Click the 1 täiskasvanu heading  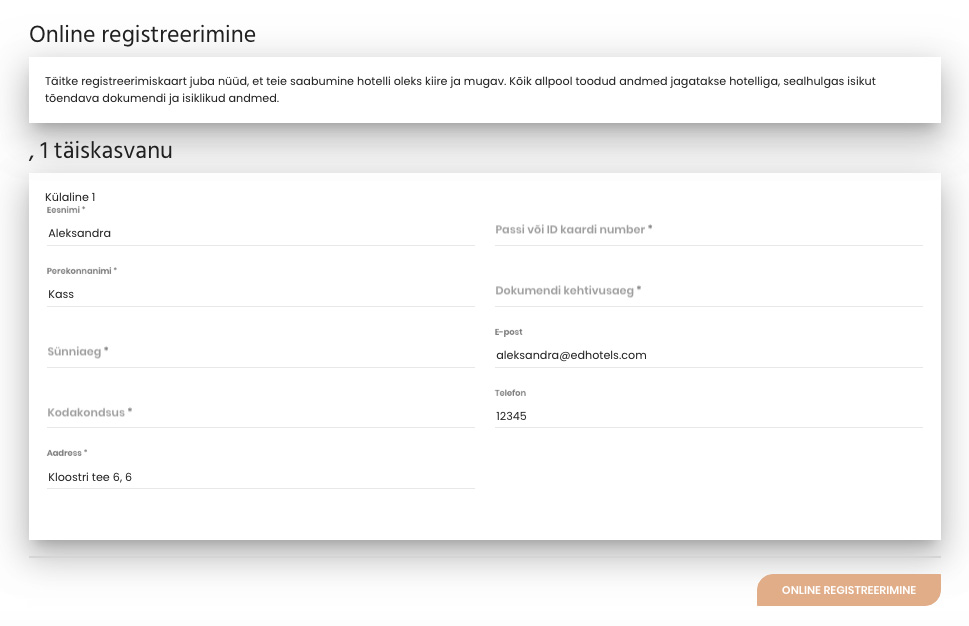105,150
